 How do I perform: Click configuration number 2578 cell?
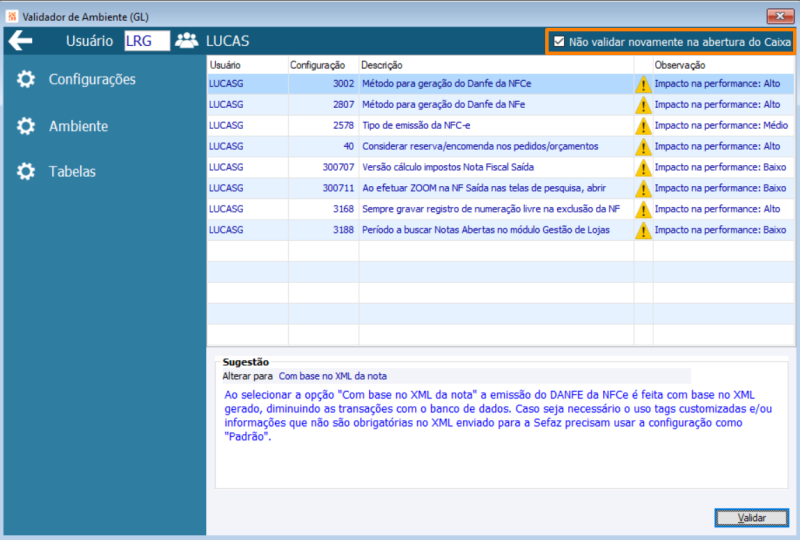point(323,126)
